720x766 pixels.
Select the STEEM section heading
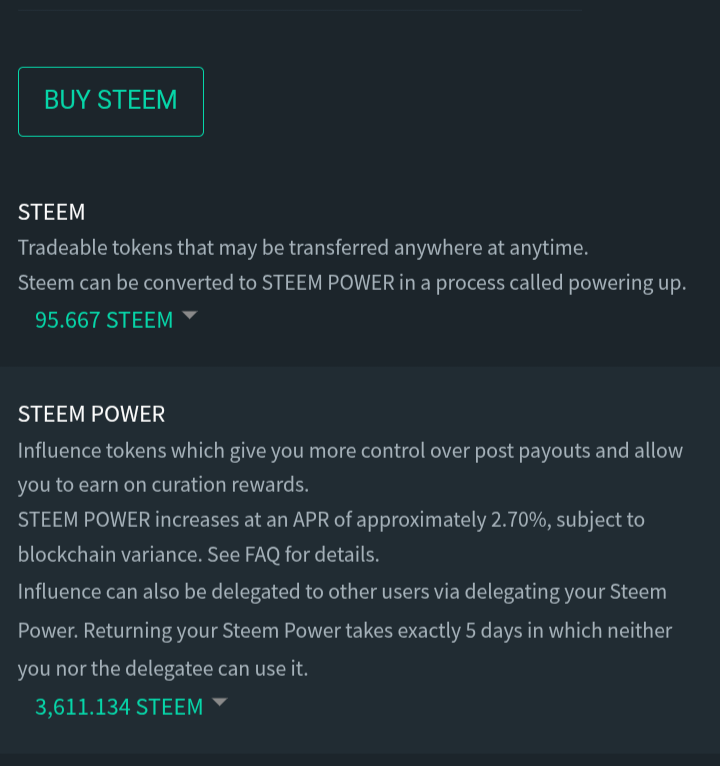[x=51, y=212]
